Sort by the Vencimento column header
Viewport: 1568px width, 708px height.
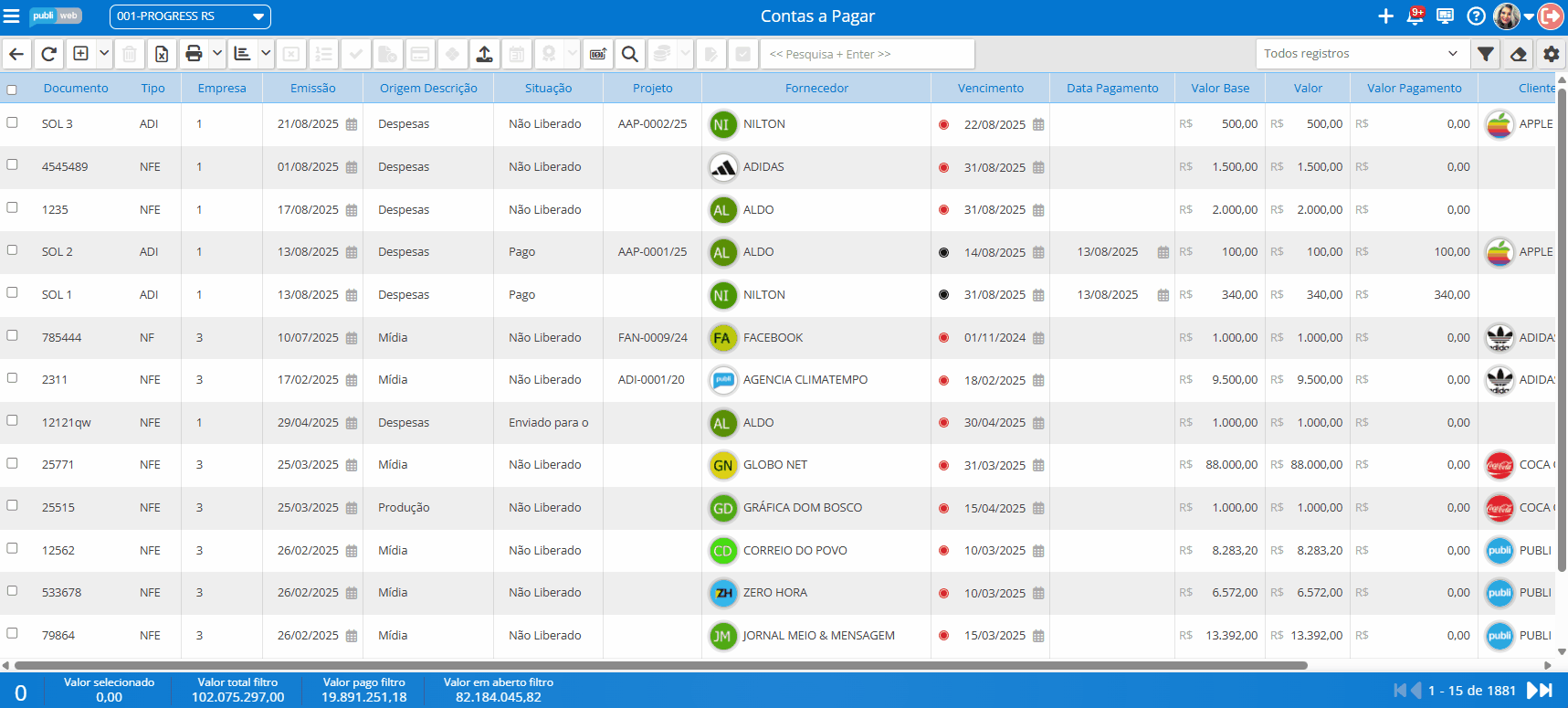(990, 89)
